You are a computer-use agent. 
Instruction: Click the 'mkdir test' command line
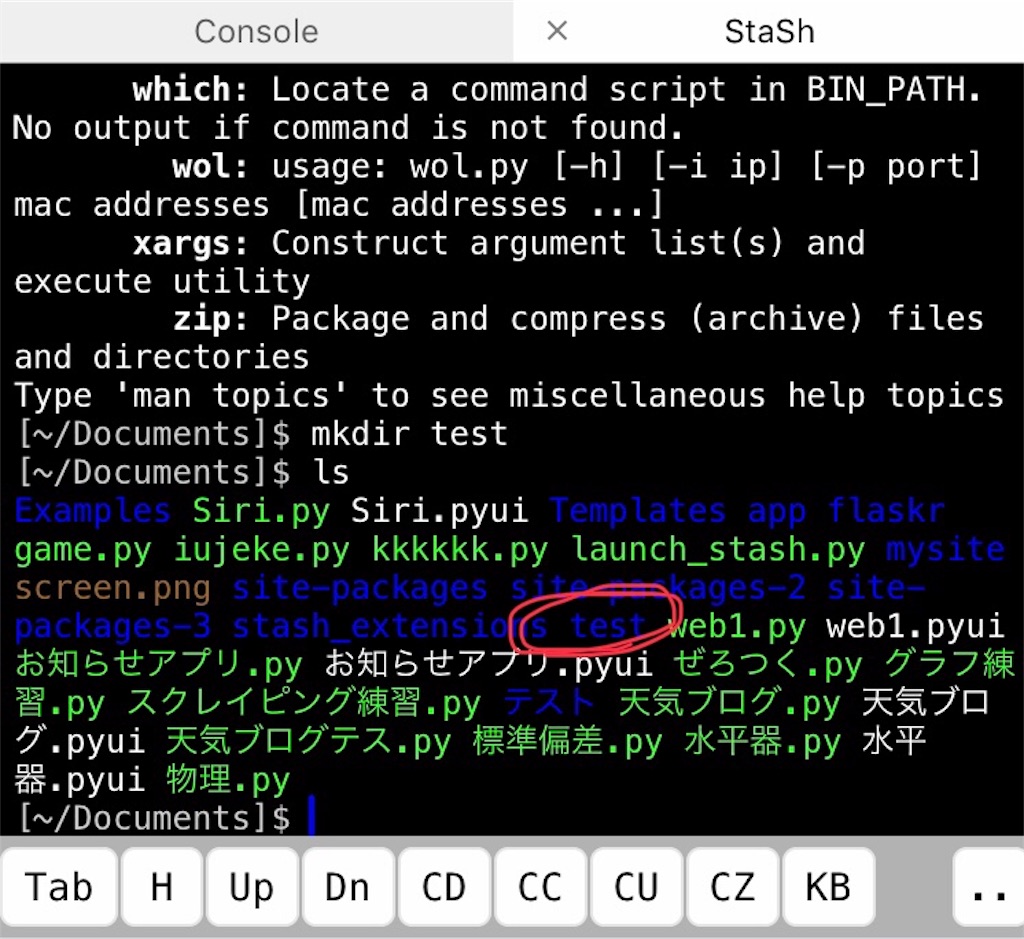[x=263, y=434]
